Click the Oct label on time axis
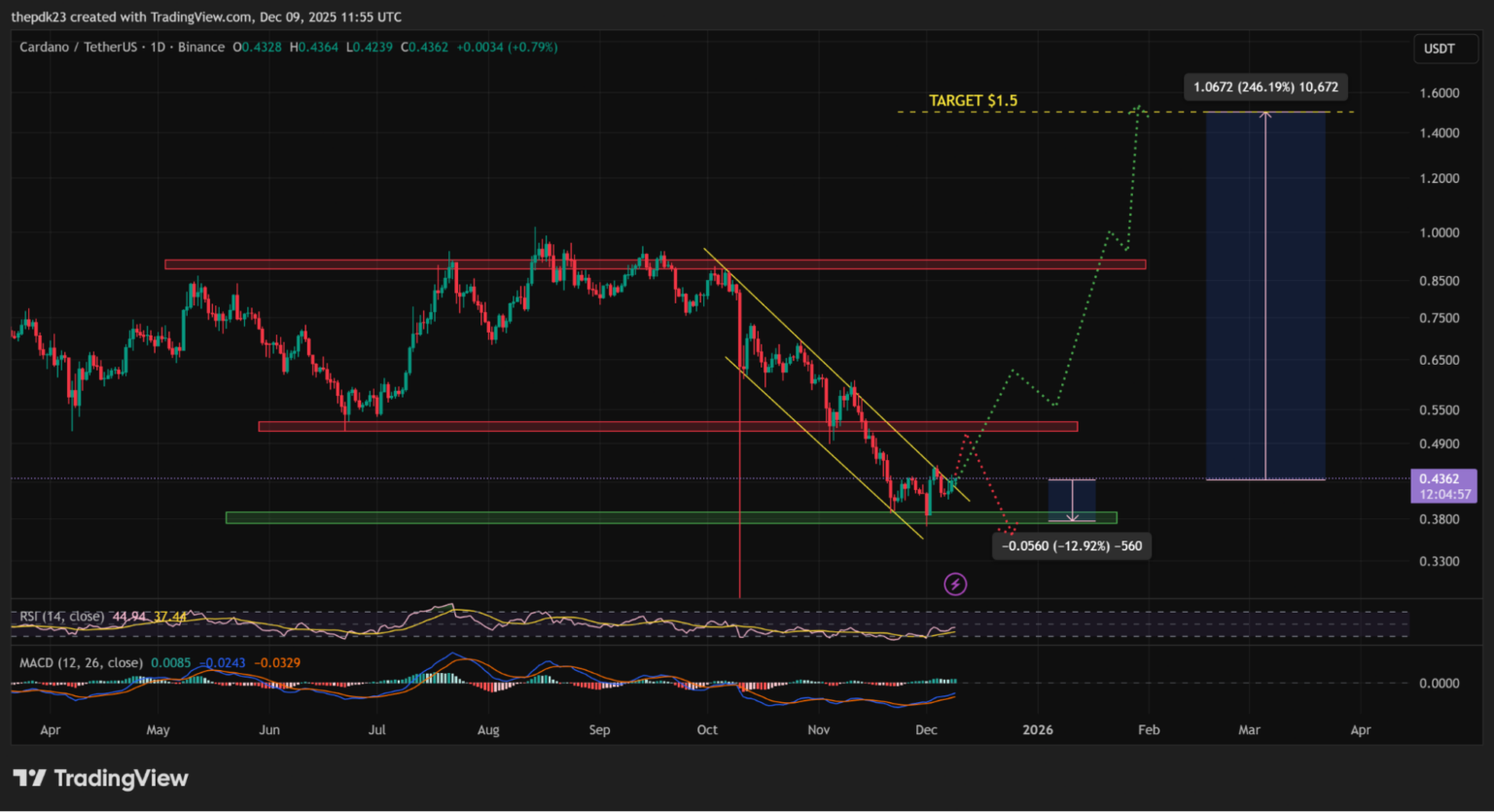 pos(707,729)
